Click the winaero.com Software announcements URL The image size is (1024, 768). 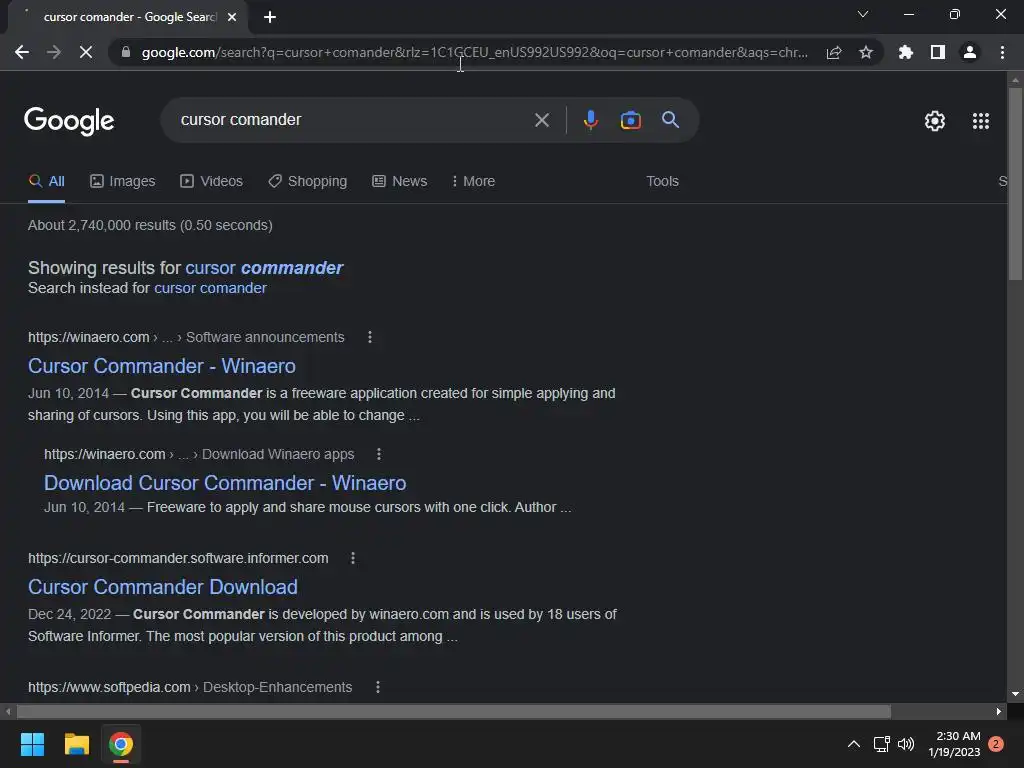[186, 337]
